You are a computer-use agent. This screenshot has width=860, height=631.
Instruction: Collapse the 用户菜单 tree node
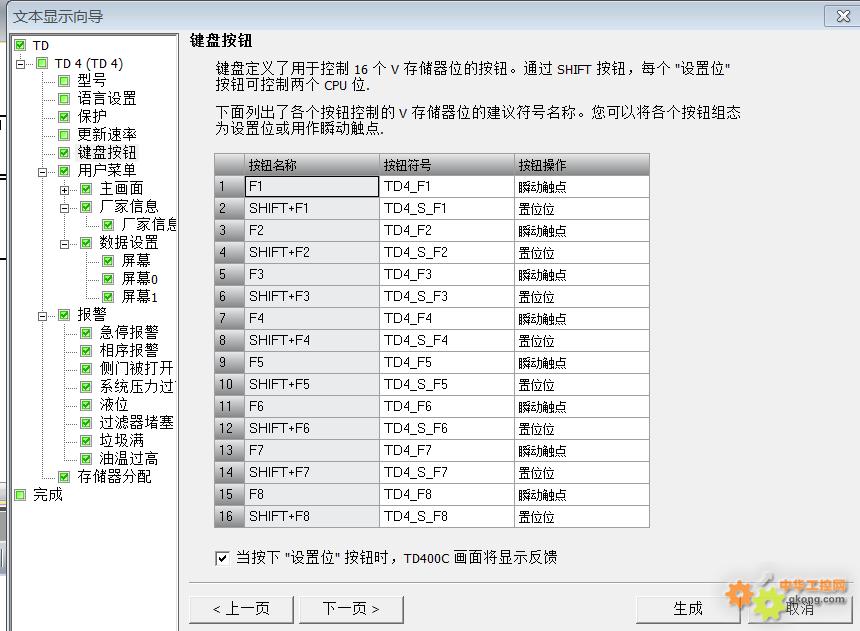(x=44, y=171)
